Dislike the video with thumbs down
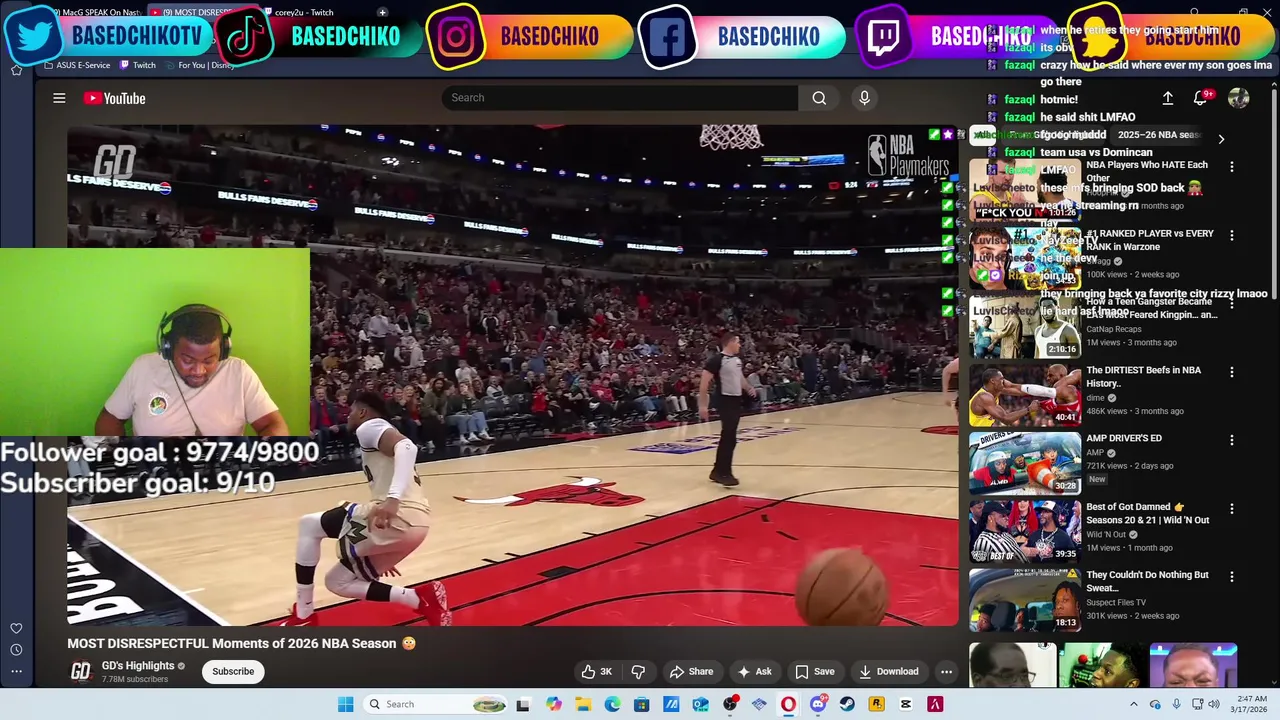Viewport: 1280px width, 720px height. click(638, 672)
